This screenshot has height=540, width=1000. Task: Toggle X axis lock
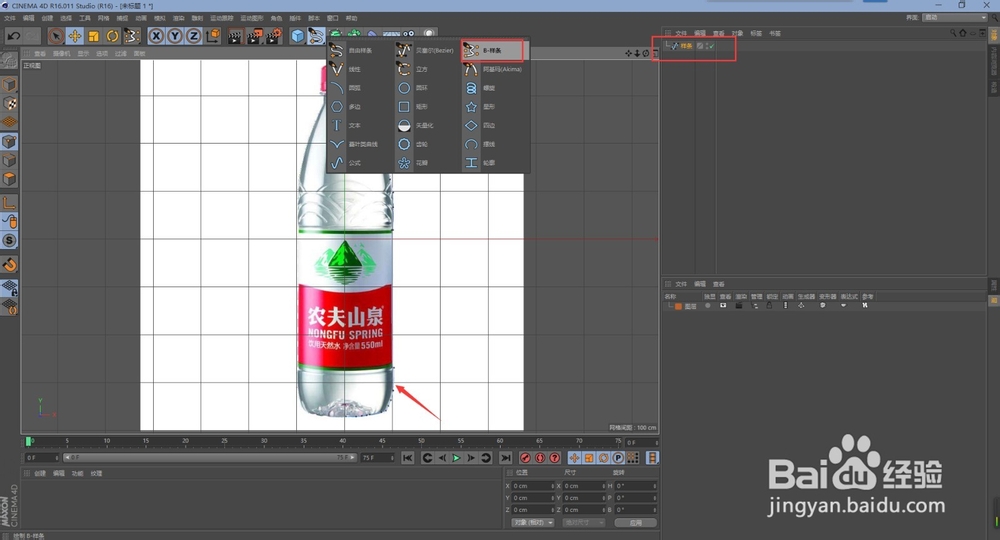click(156, 36)
